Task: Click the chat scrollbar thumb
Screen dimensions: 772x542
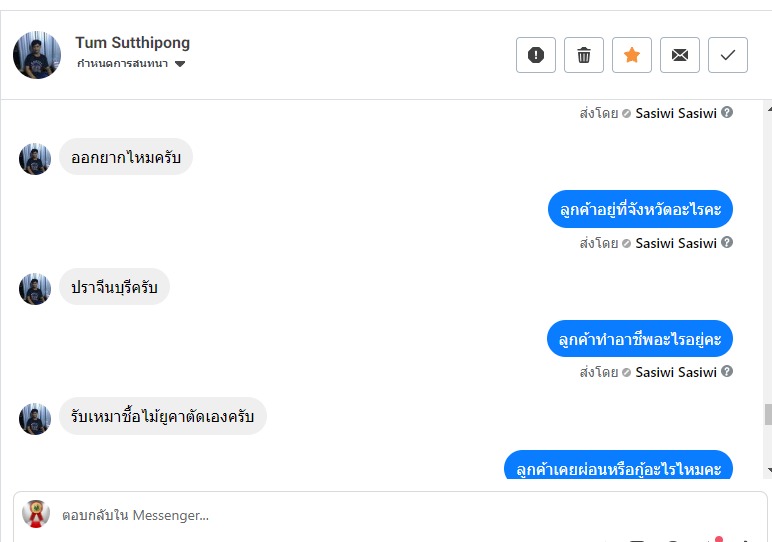Action: pyautogui.click(x=768, y=414)
